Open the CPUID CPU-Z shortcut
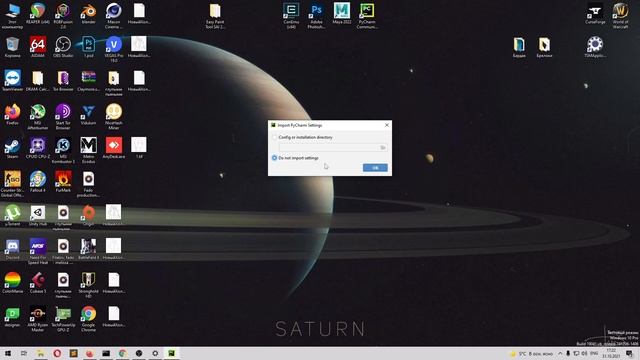 (x=38, y=148)
